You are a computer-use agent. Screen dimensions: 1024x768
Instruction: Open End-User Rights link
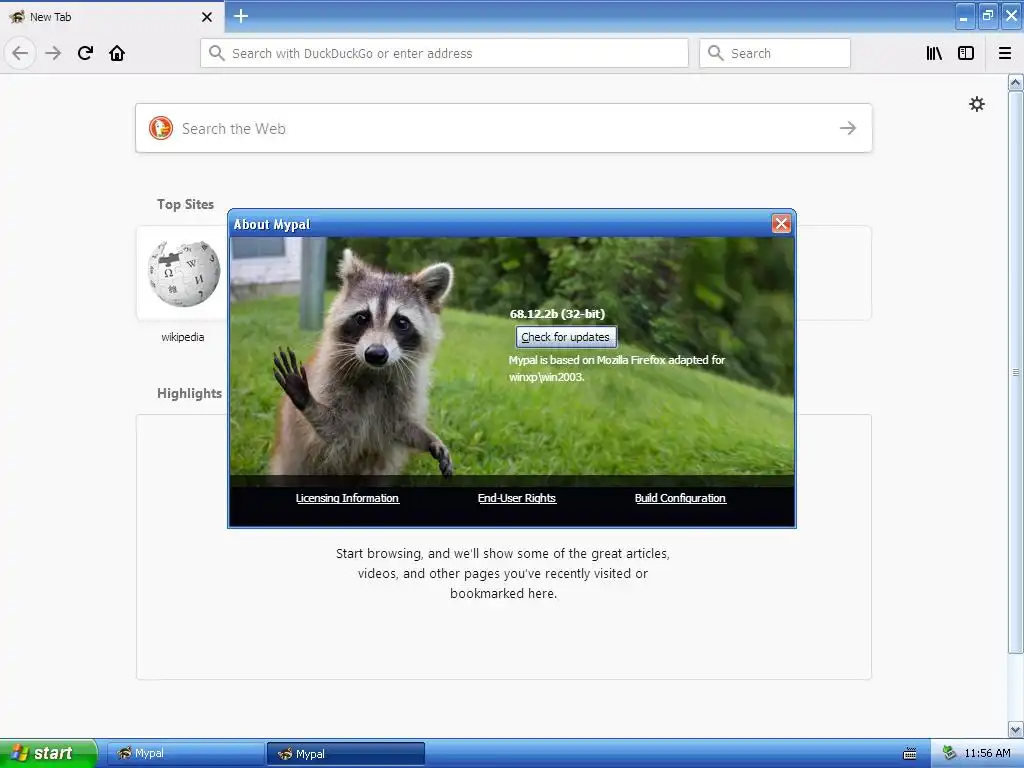coord(517,498)
